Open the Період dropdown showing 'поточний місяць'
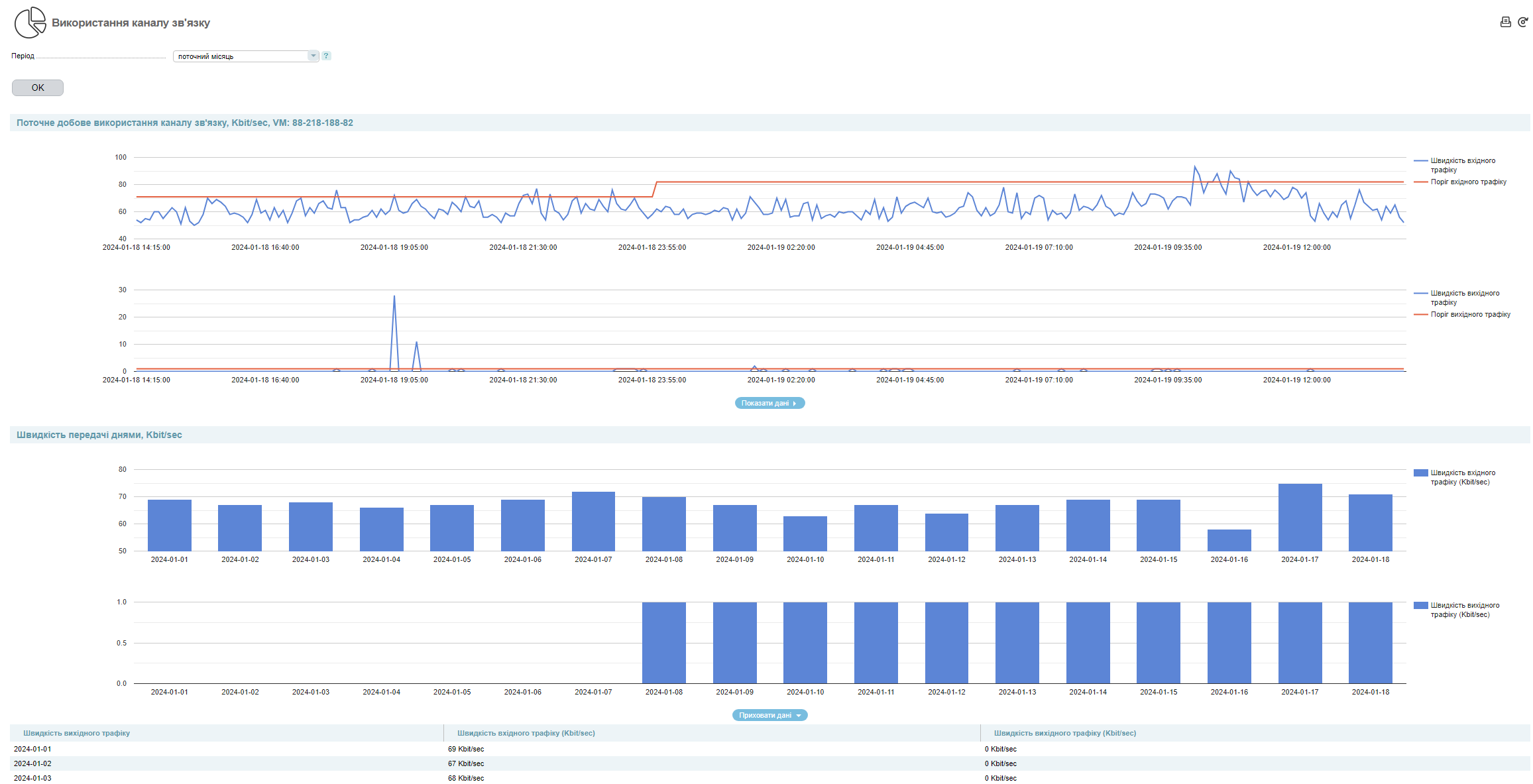This screenshot has height=784, width=1533. (x=246, y=56)
